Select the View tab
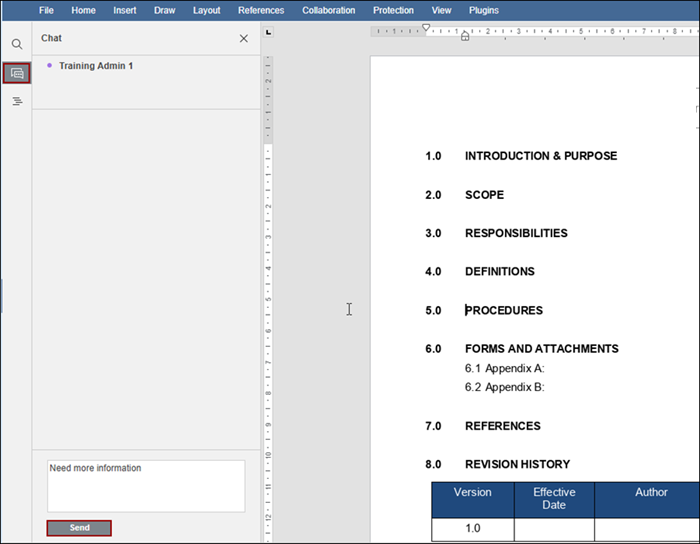Viewport: 700px width, 544px height. [x=441, y=10]
